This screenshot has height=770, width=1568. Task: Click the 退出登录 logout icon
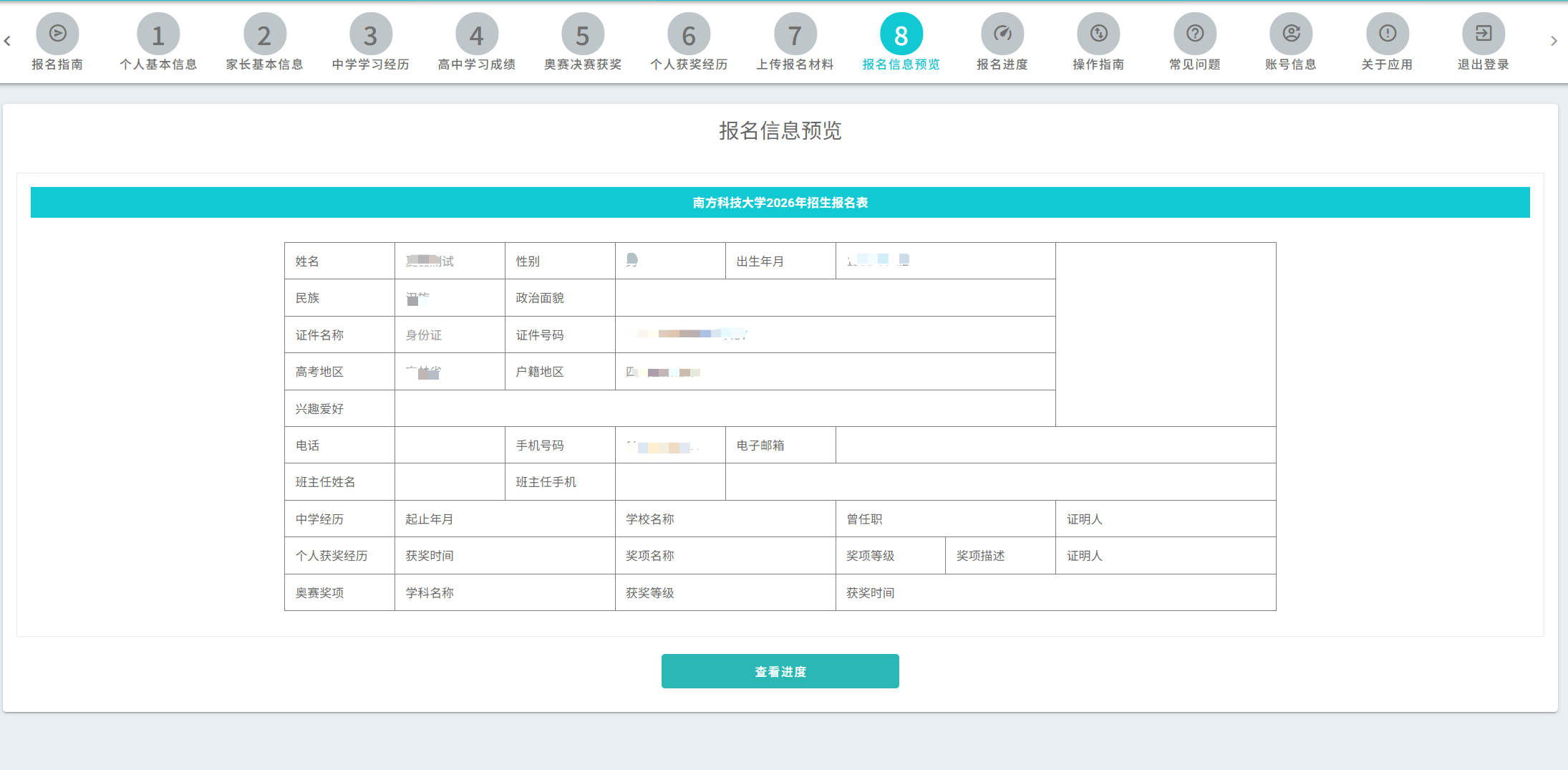1483,34
